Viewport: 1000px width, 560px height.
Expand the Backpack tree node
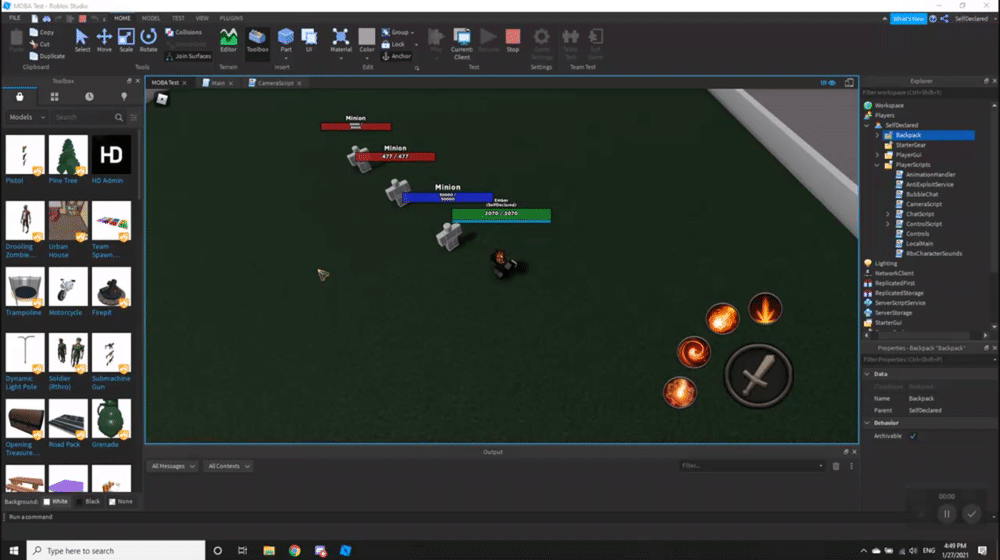[x=877, y=135]
